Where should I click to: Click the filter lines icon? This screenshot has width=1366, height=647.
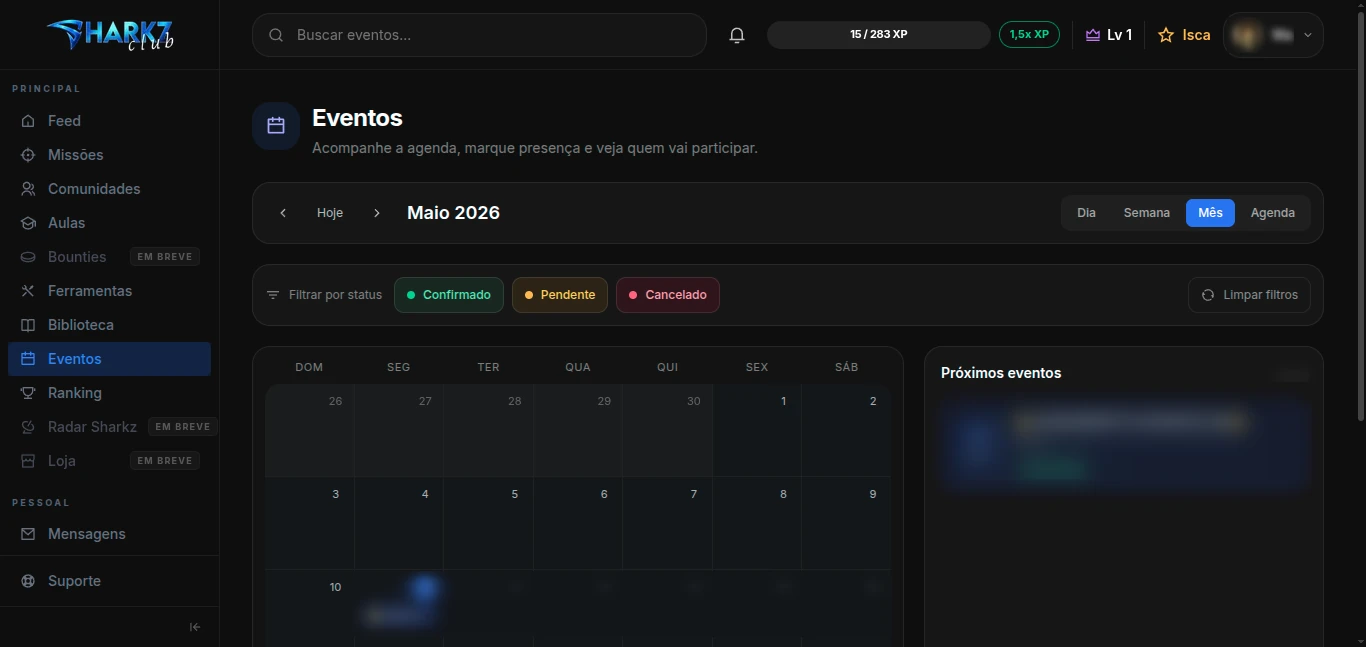(273, 295)
